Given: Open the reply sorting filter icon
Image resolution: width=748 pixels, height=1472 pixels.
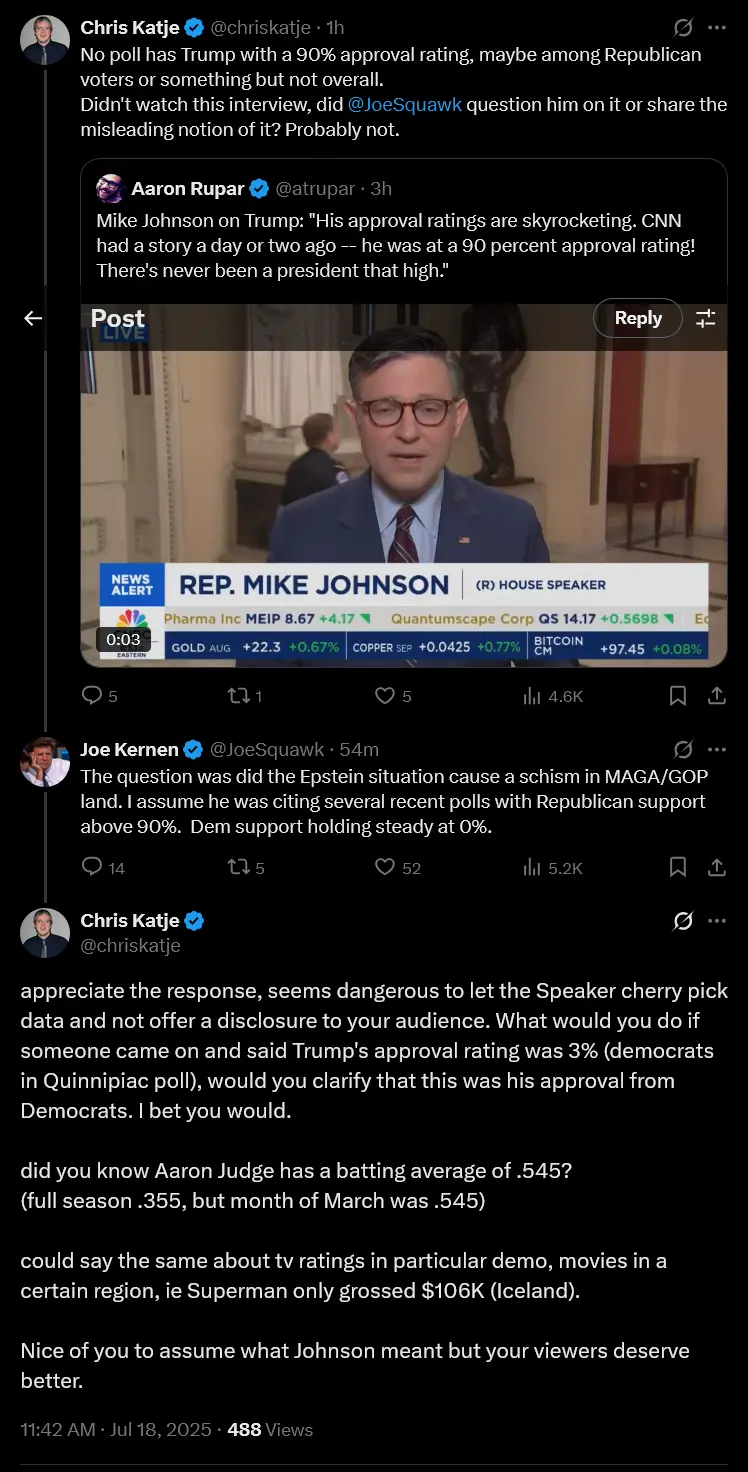Looking at the screenshot, I should coord(706,318).
